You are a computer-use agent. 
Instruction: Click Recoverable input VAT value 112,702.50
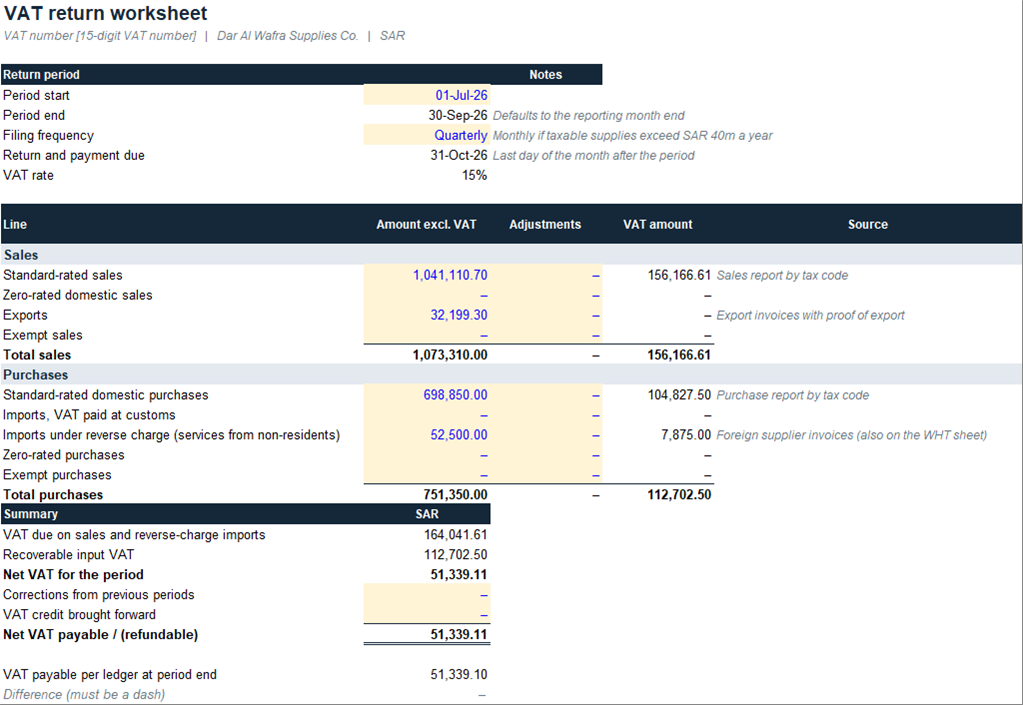coord(455,555)
